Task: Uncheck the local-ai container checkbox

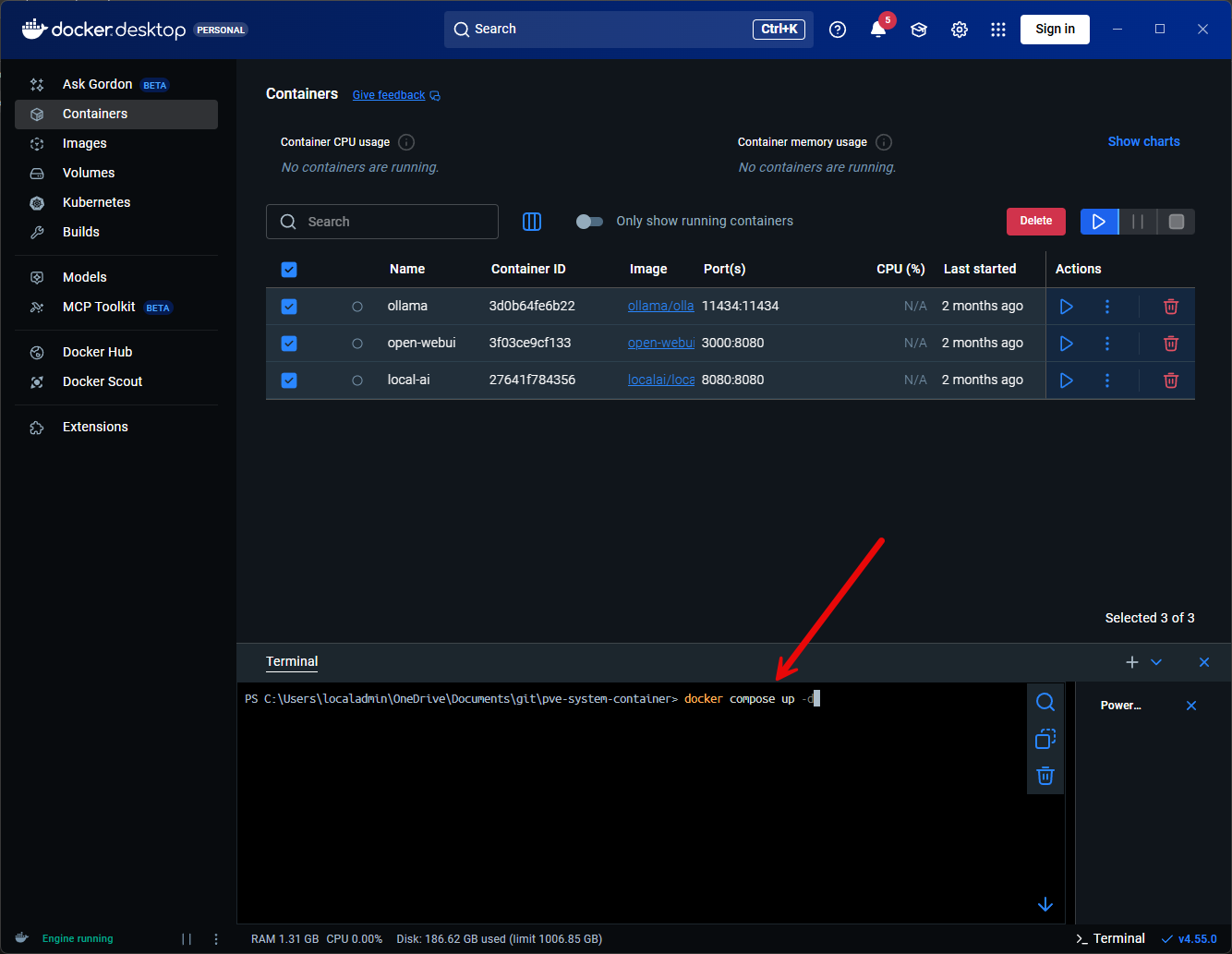Action: 289,380
